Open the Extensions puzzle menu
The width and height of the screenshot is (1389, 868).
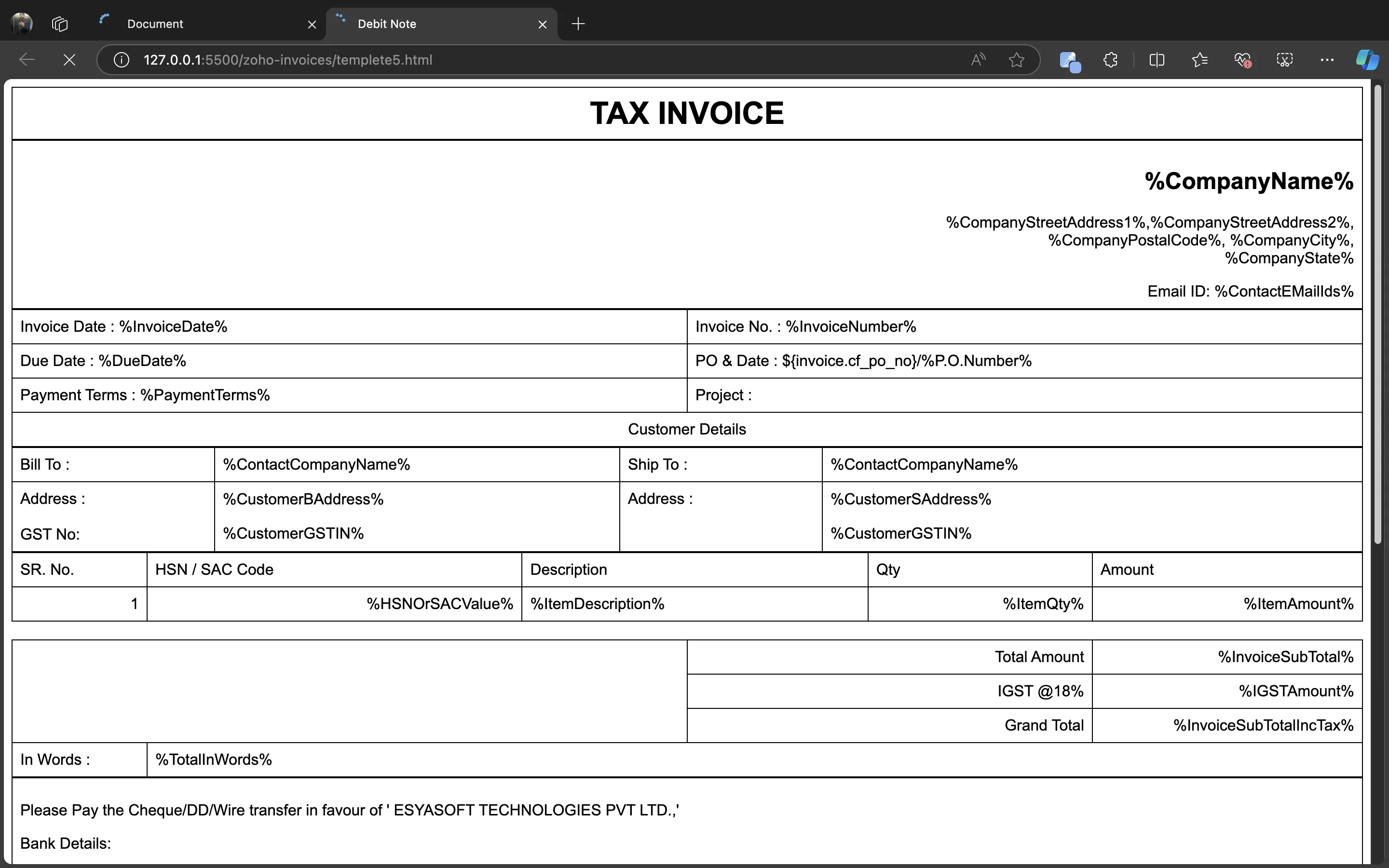(1111, 60)
